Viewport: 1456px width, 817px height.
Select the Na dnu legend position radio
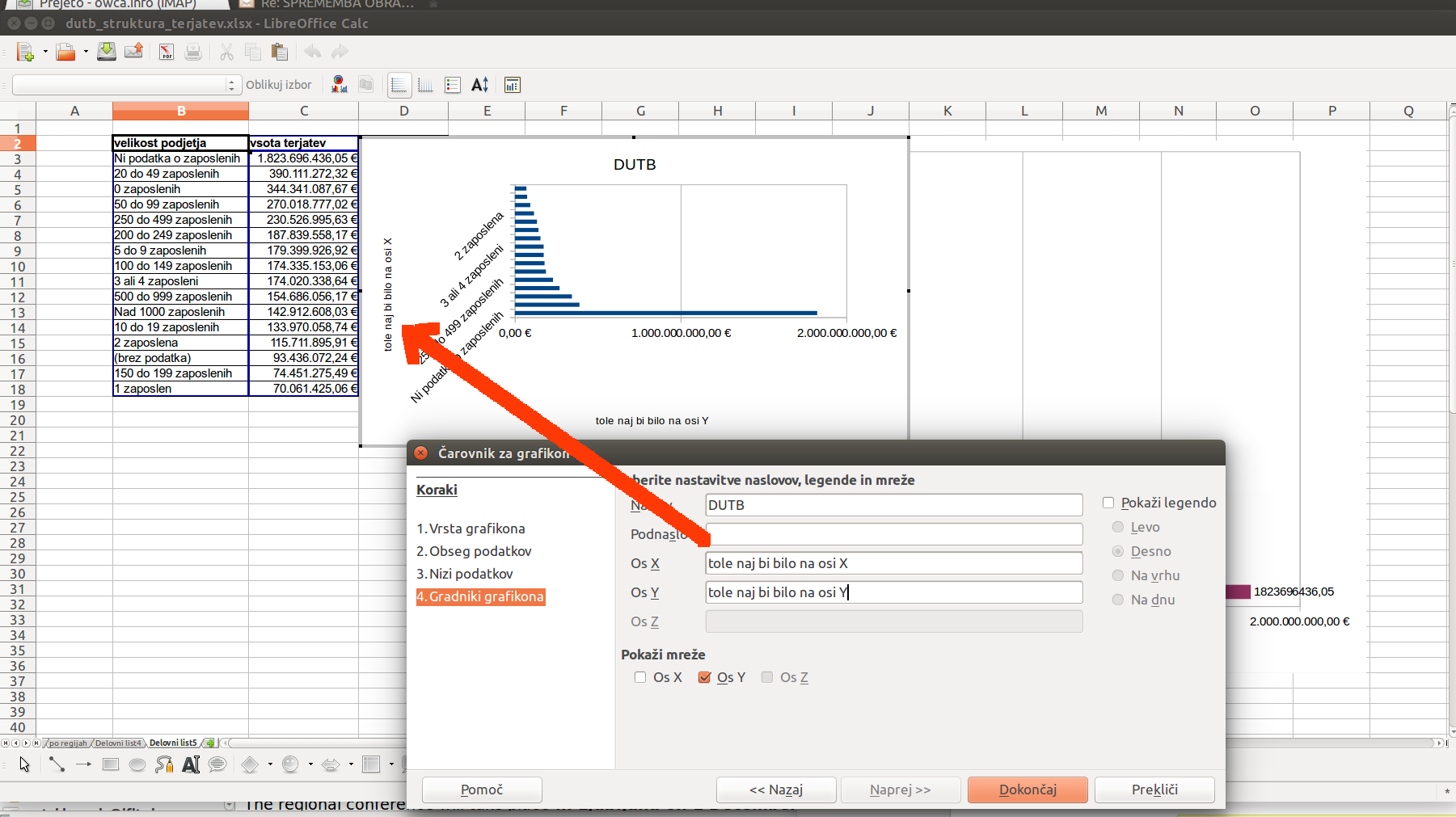tap(1118, 600)
